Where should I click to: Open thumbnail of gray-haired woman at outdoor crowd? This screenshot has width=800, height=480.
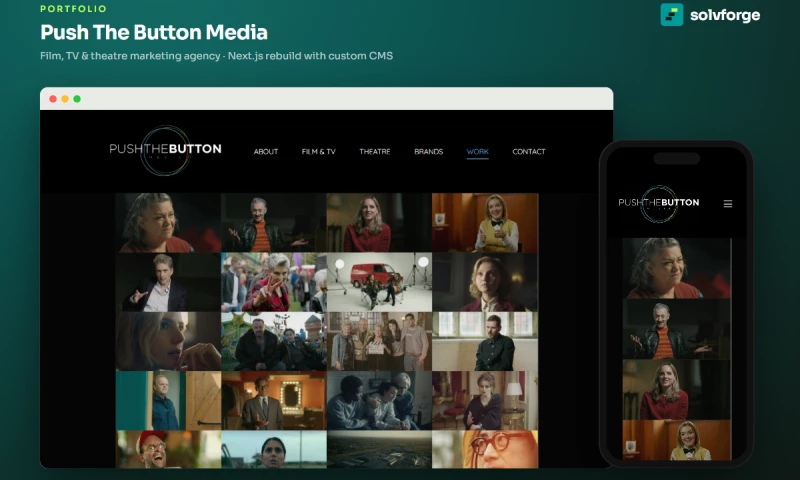click(x=274, y=282)
